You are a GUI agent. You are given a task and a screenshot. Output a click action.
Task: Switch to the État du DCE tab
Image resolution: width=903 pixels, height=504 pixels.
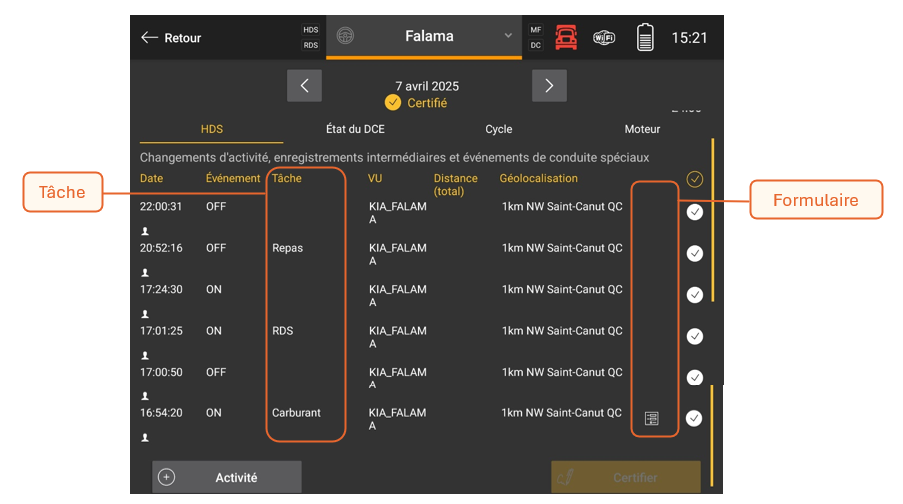point(355,129)
